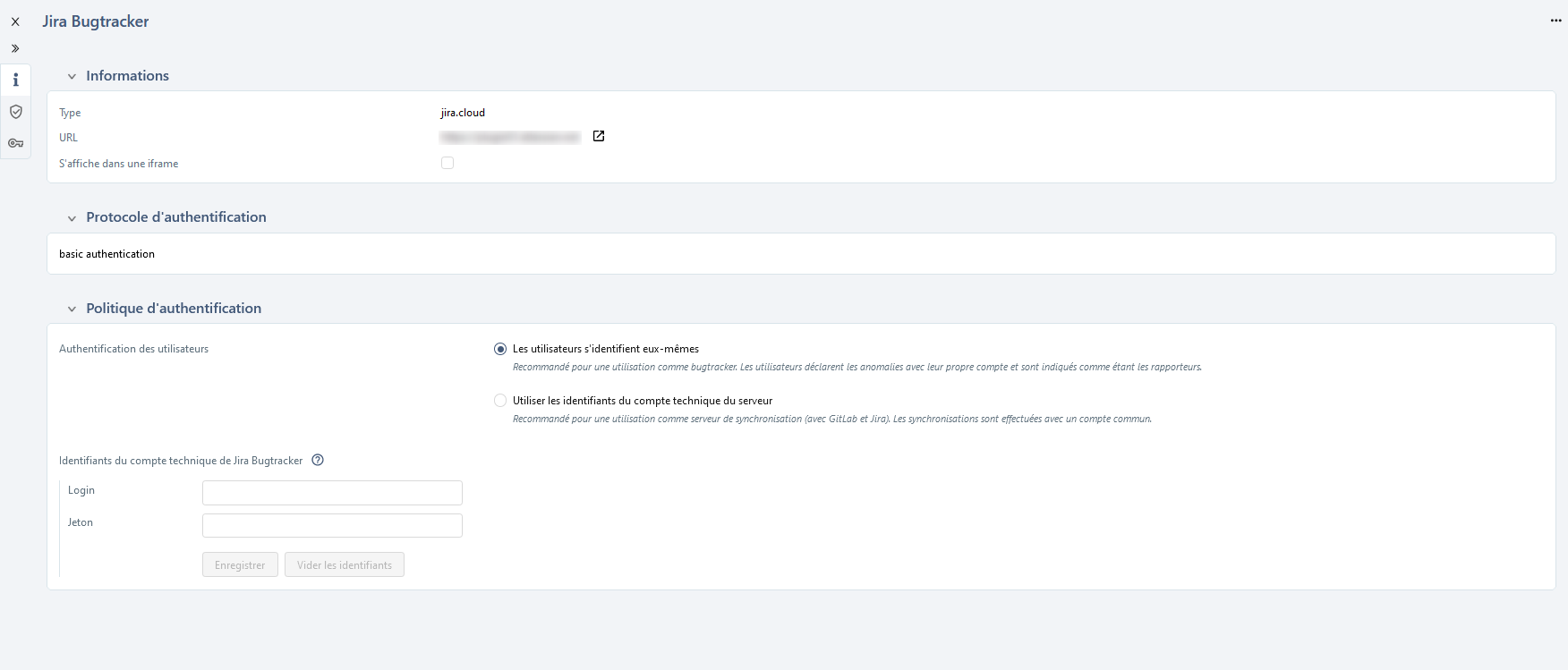Click the basic authentication text
Screen dimensions: 1568x670
pos(107,254)
